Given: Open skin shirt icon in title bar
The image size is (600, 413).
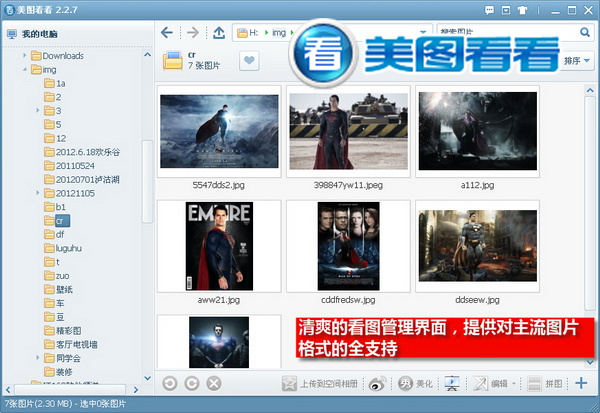Looking at the screenshot, I should [523, 10].
